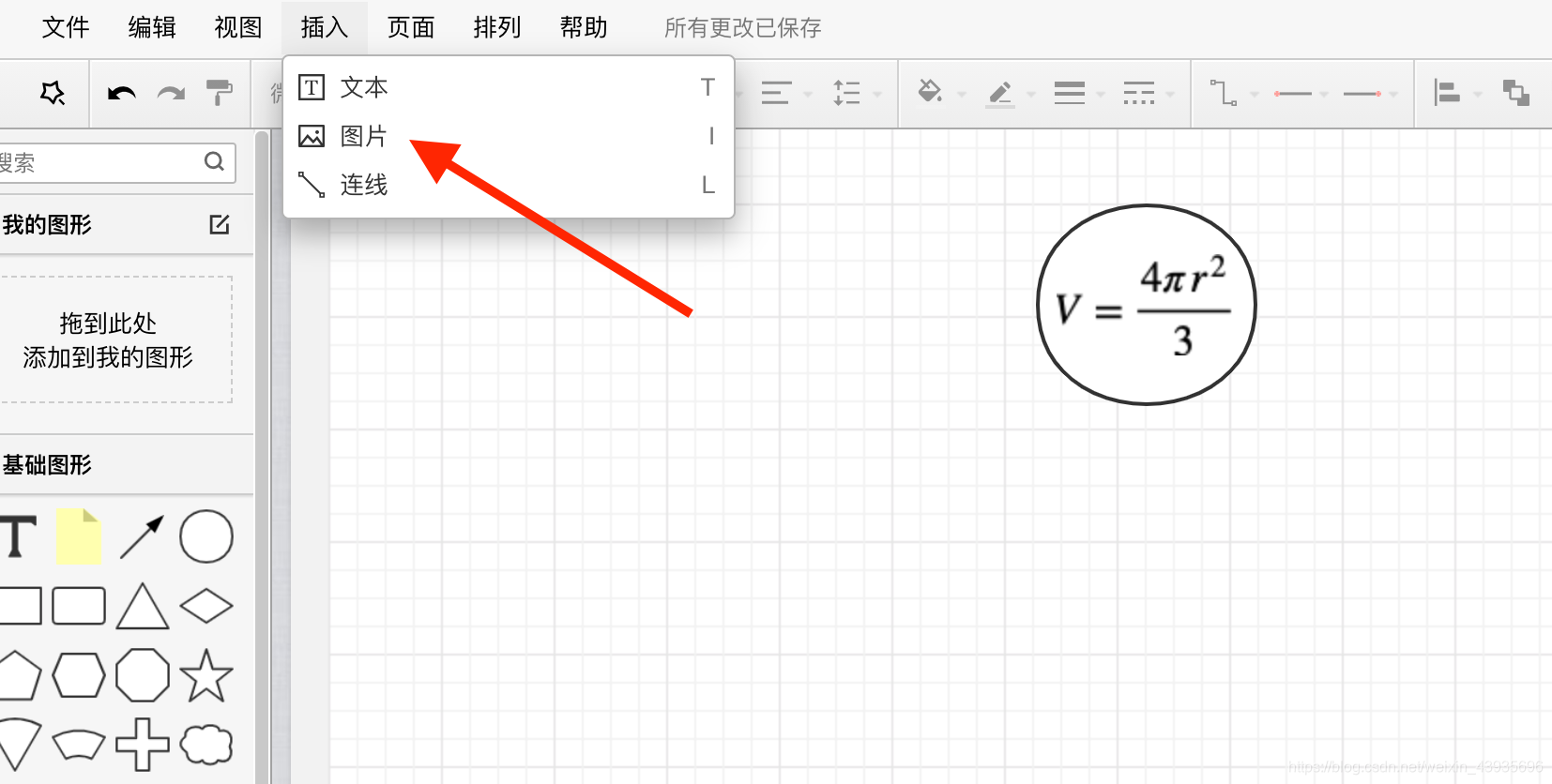Viewport: 1552px width, 784px height.
Task: Click the align shapes icon
Action: tap(1447, 93)
